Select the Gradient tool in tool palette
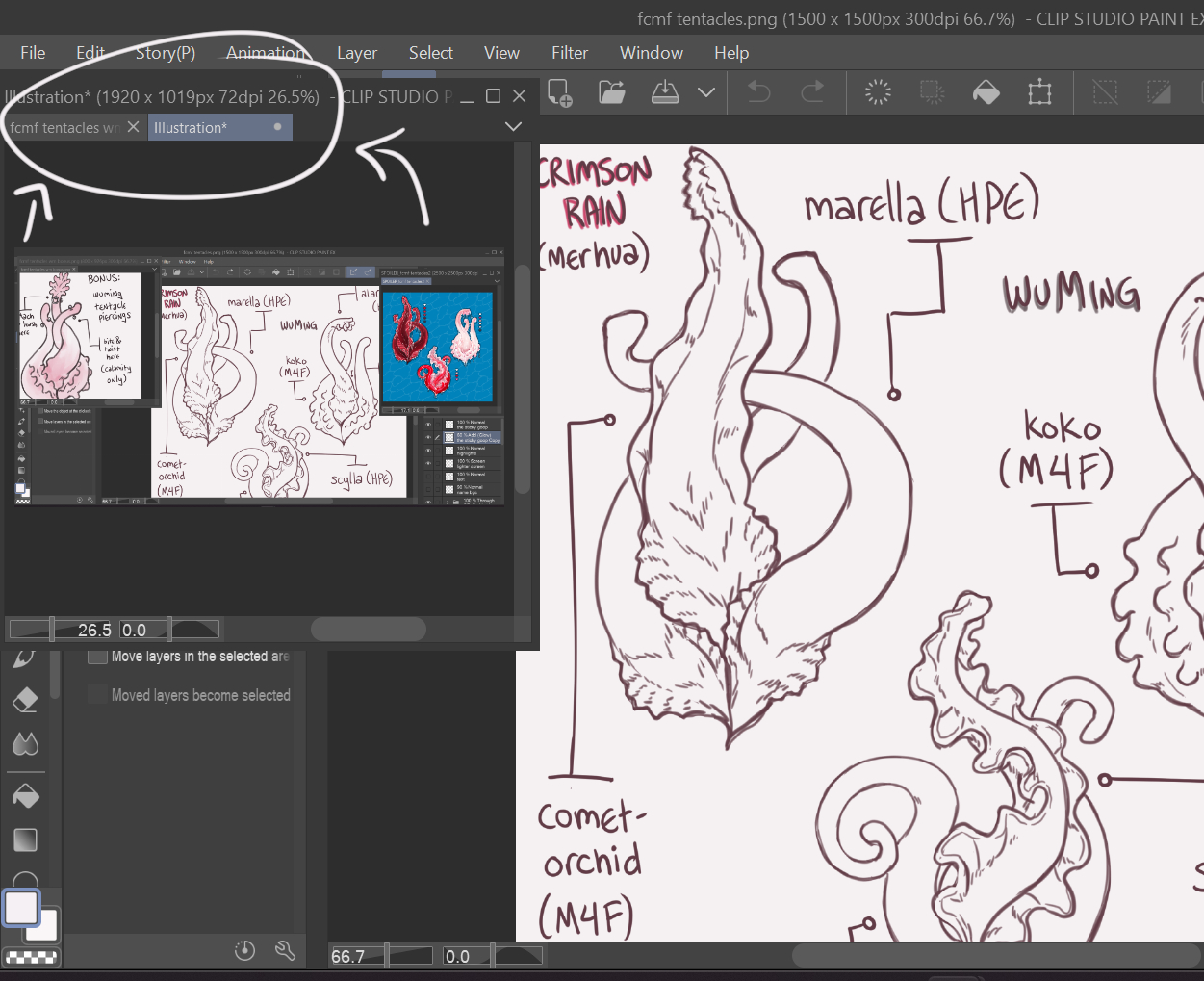1204x981 pixels. [26, 839]
